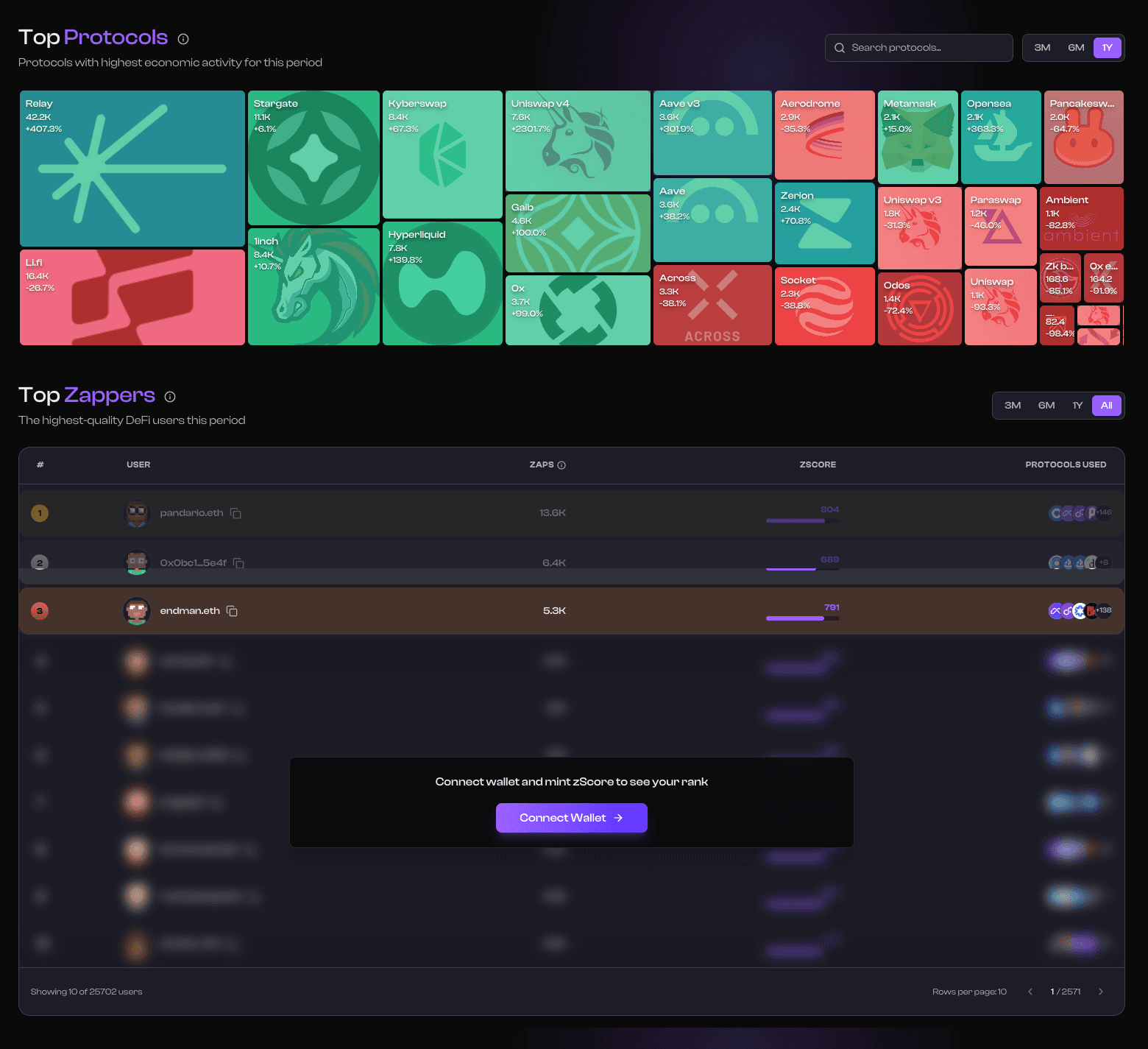Open the pandario.eth user link
The width and height of the screenshot is (1148, 1049).
[x=191, y=513]
